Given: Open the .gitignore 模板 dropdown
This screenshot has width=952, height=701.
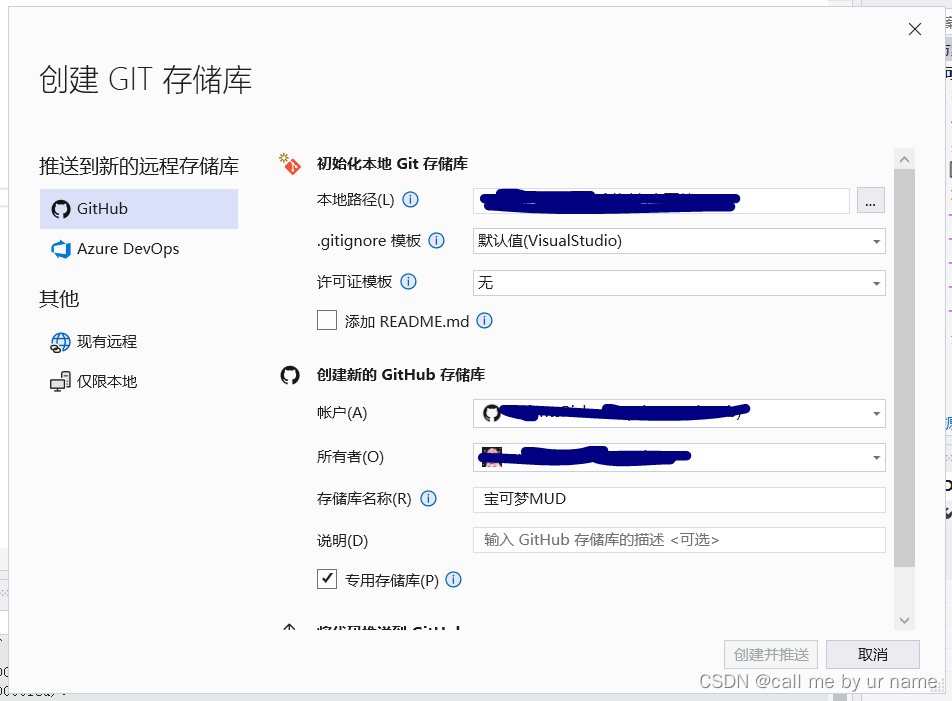Looking at the screenshot, I should pyautogui.click(x=877, y=240).
